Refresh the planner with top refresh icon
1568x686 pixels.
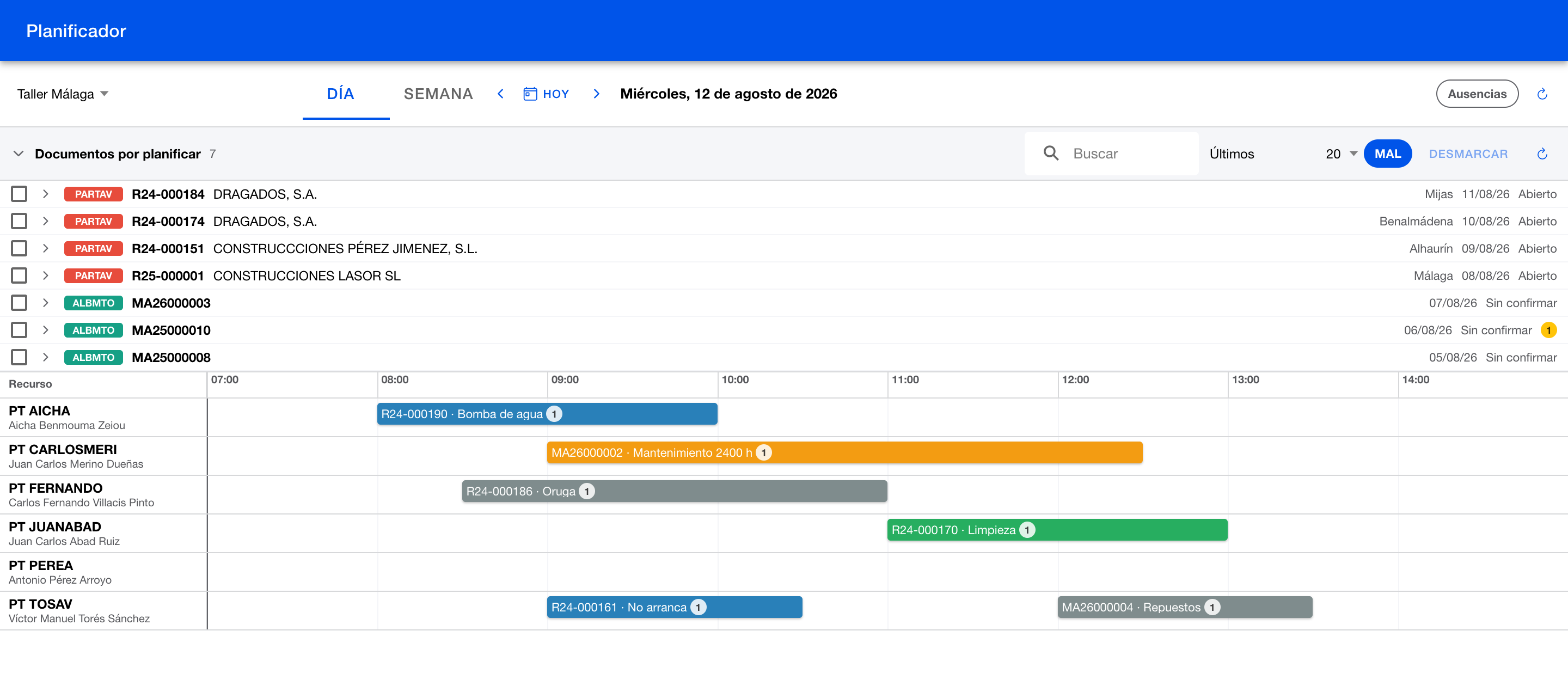pyautogui.click(x=1542, y=94)
